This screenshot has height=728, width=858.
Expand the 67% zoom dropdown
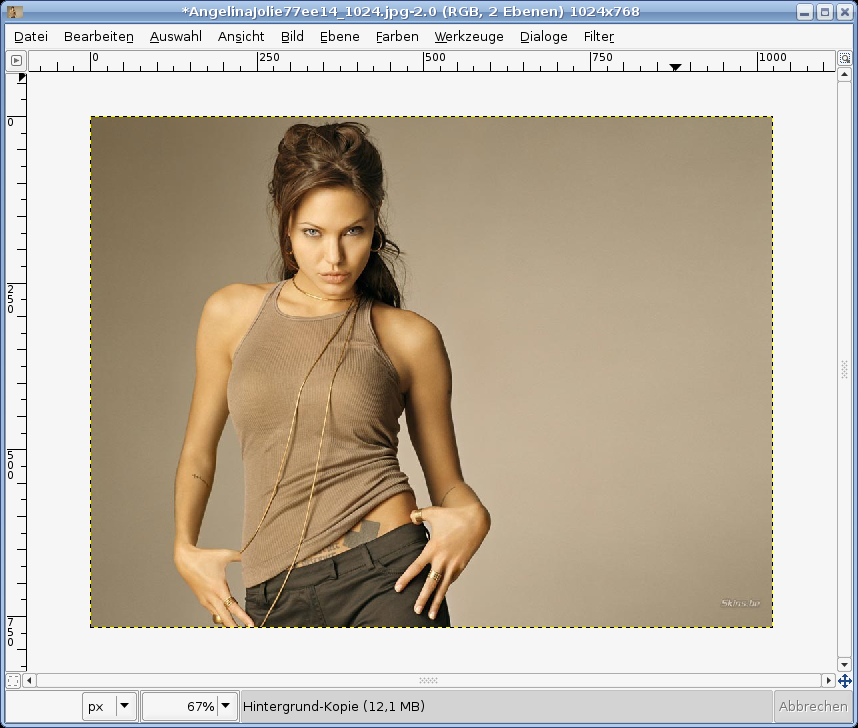tap(226, 706)
